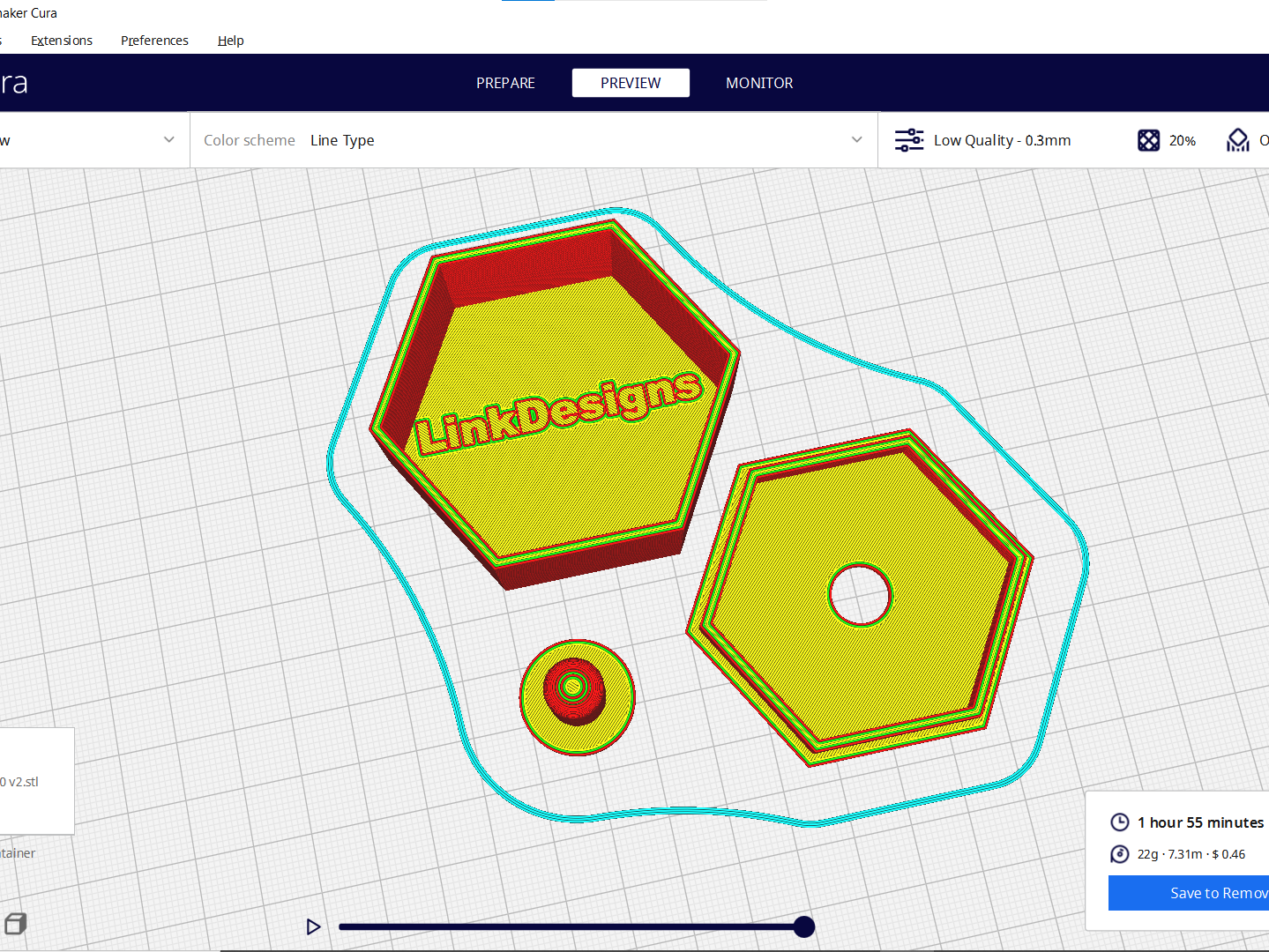This screenshot has width=1269, height=952.
Task: Click the support structure icon
Action: tap(1238, 140)
